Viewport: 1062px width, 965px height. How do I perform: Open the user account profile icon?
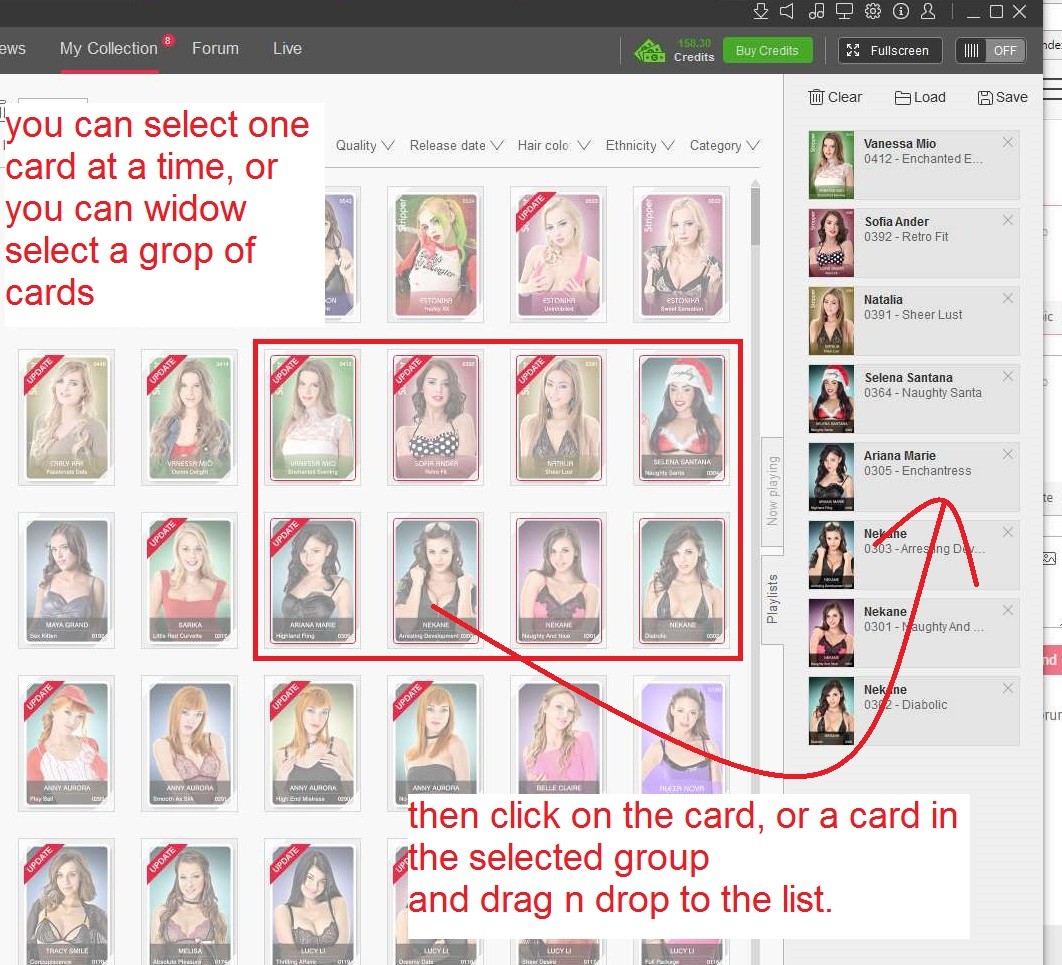tap(928, 11)
